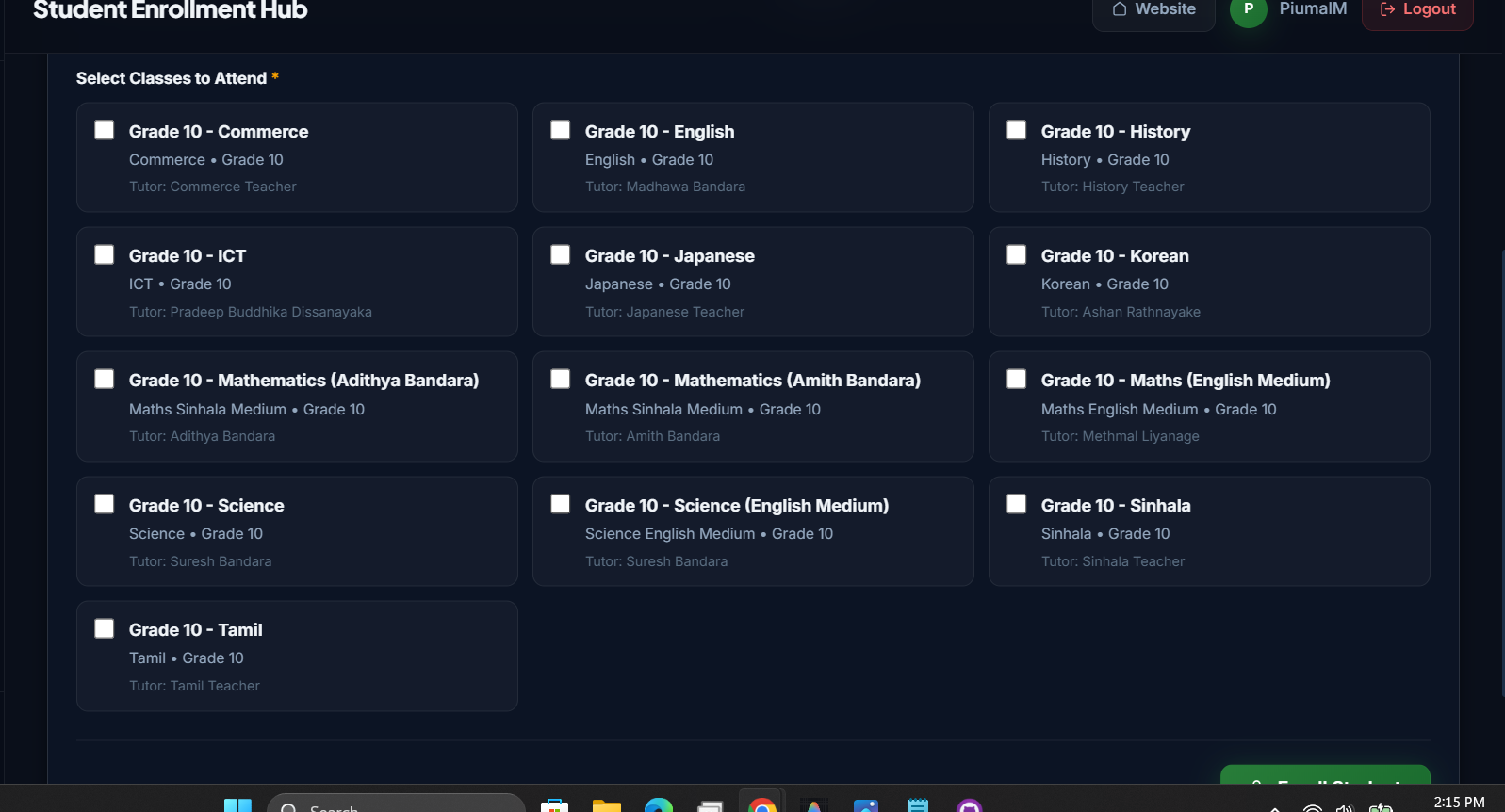This screenshot has height=812, width=1505.
Task: Check the Grade 10 - Korean class box
Action: click(1017, 254)
